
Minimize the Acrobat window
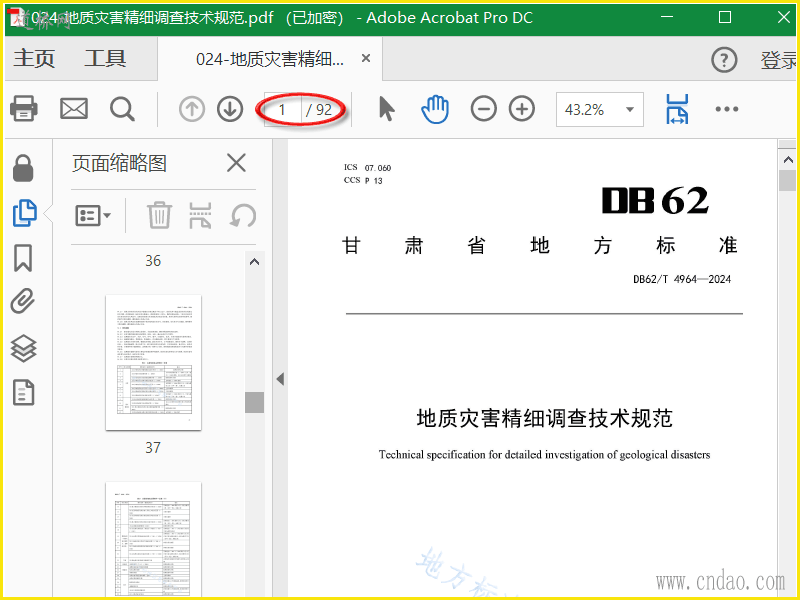(x=666, y=17)
